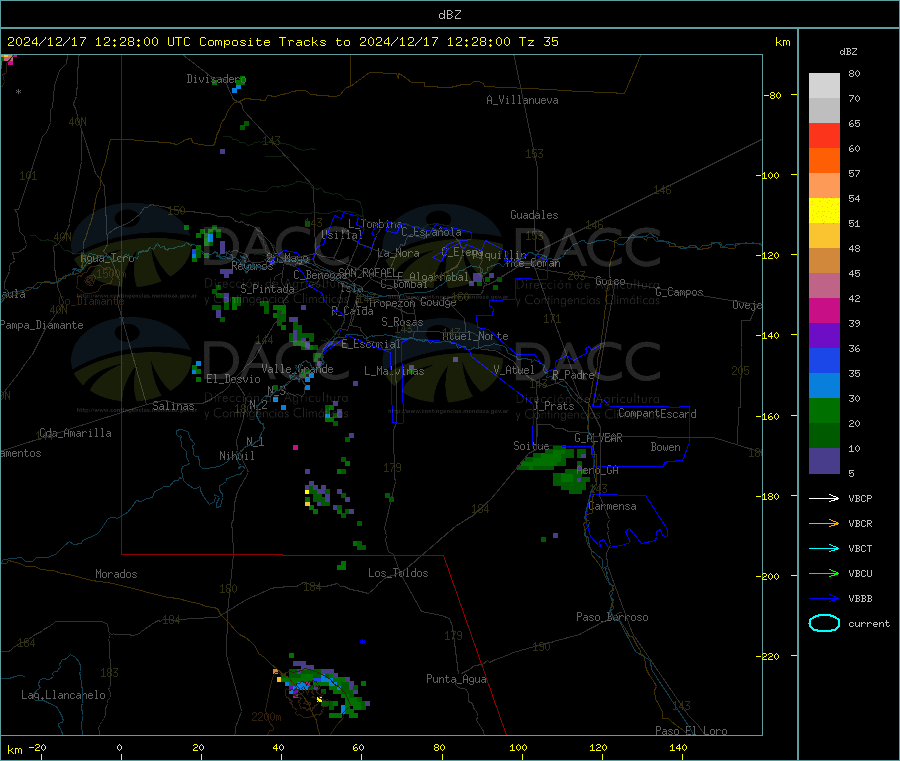The image size is (900, 761).
Task: Select the slate purple bottom dBZ band
Action: (x=824, y=461)
